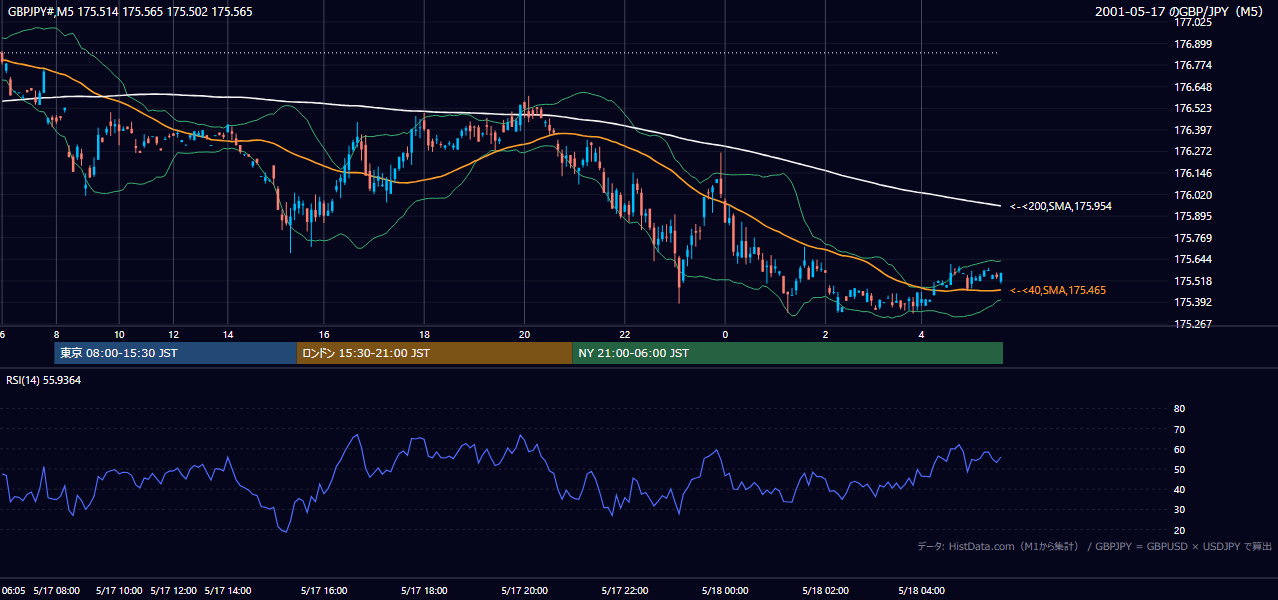The width and height of the screenshot is (1278, 600).
Task: Click hour mark 8 on price chart axis
Action: pyautogui.click(x=56, y=334)
